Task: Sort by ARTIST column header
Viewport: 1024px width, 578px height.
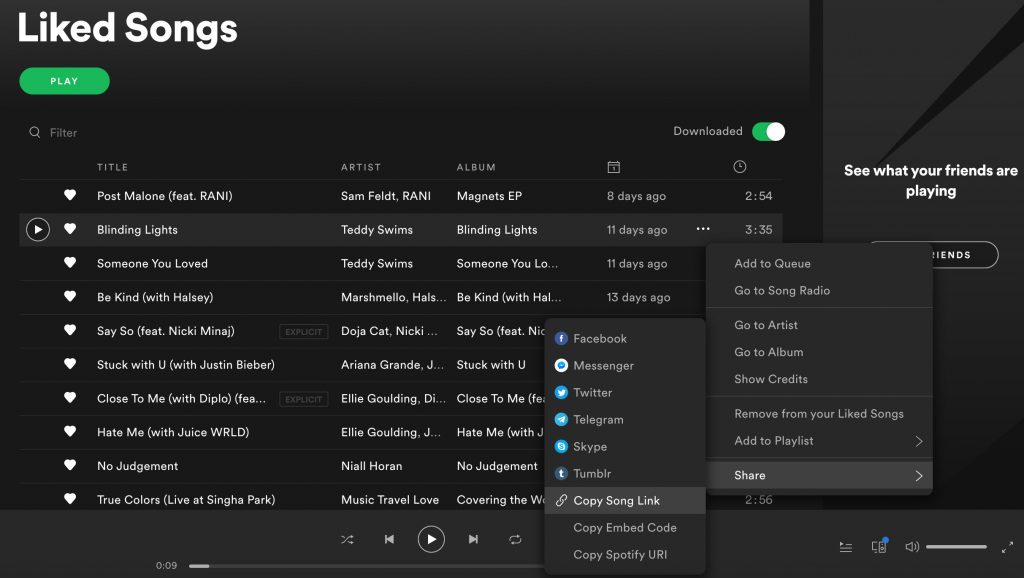Action: tap(360, 167)
